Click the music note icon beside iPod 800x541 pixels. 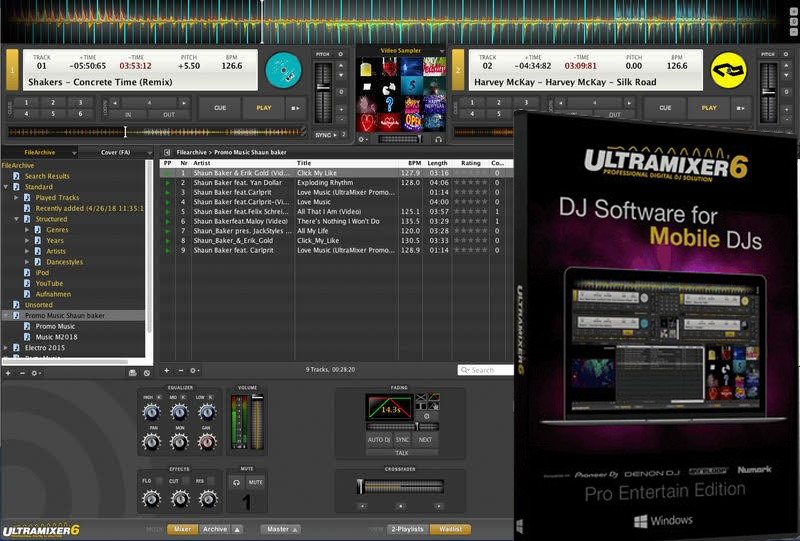tap(27, 273)
